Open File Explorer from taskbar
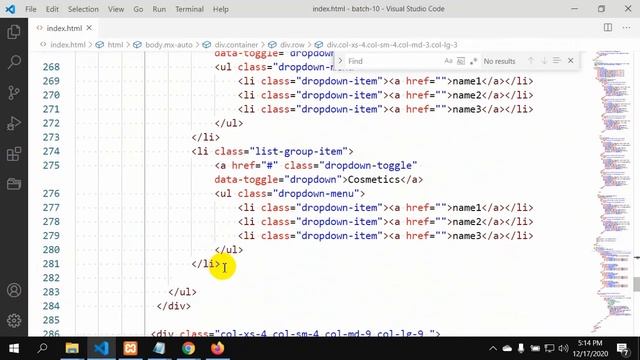Screen dimensions: 640x360 point(72,349)
